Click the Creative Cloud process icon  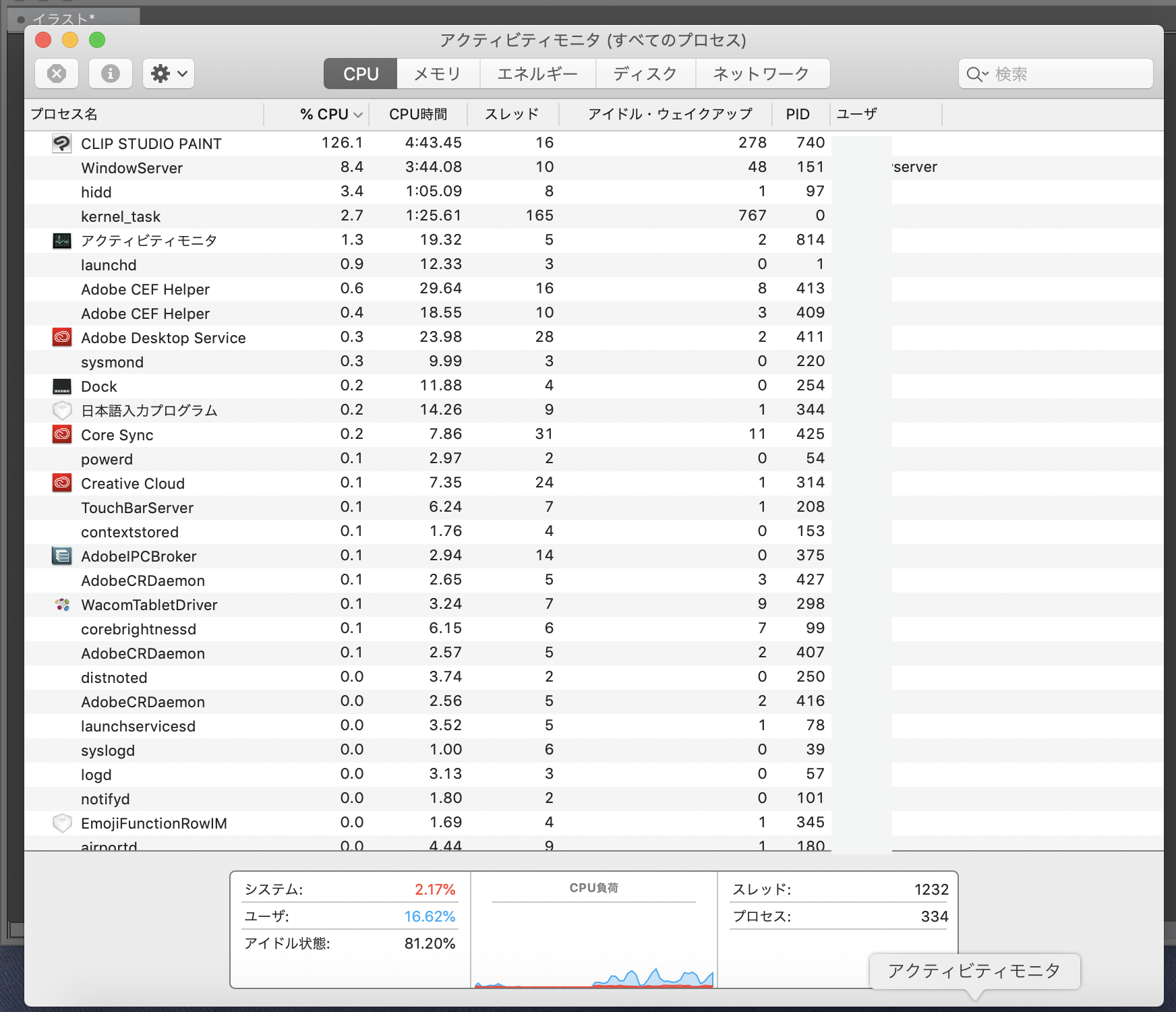[62, 483]
